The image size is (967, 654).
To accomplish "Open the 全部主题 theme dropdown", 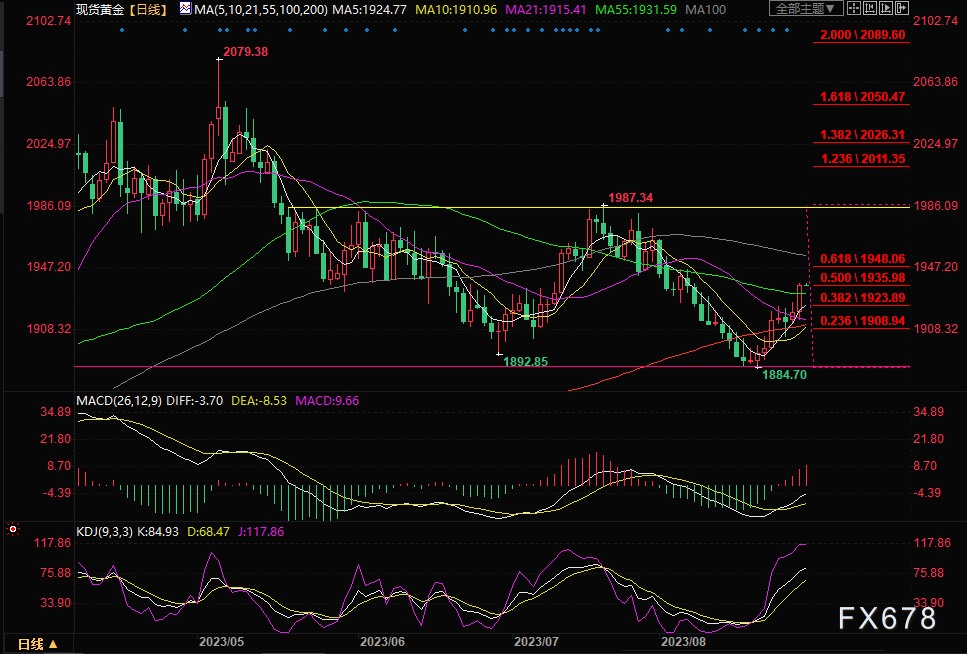I will pos(802,9).
